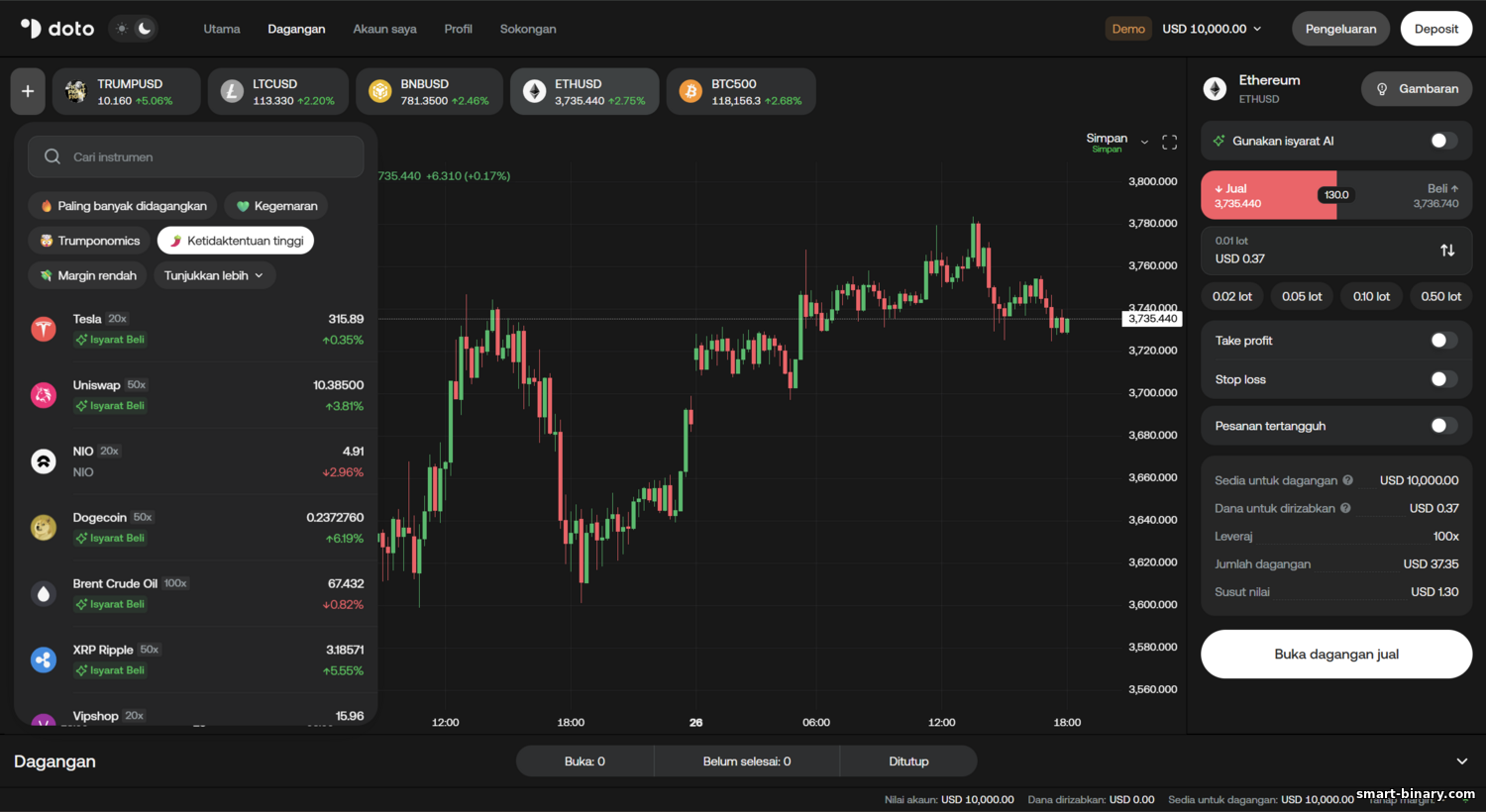This screenshot has height=812, width=1486.
Task: Click the 0.01 lot amount field
Action: (1336, 251)
